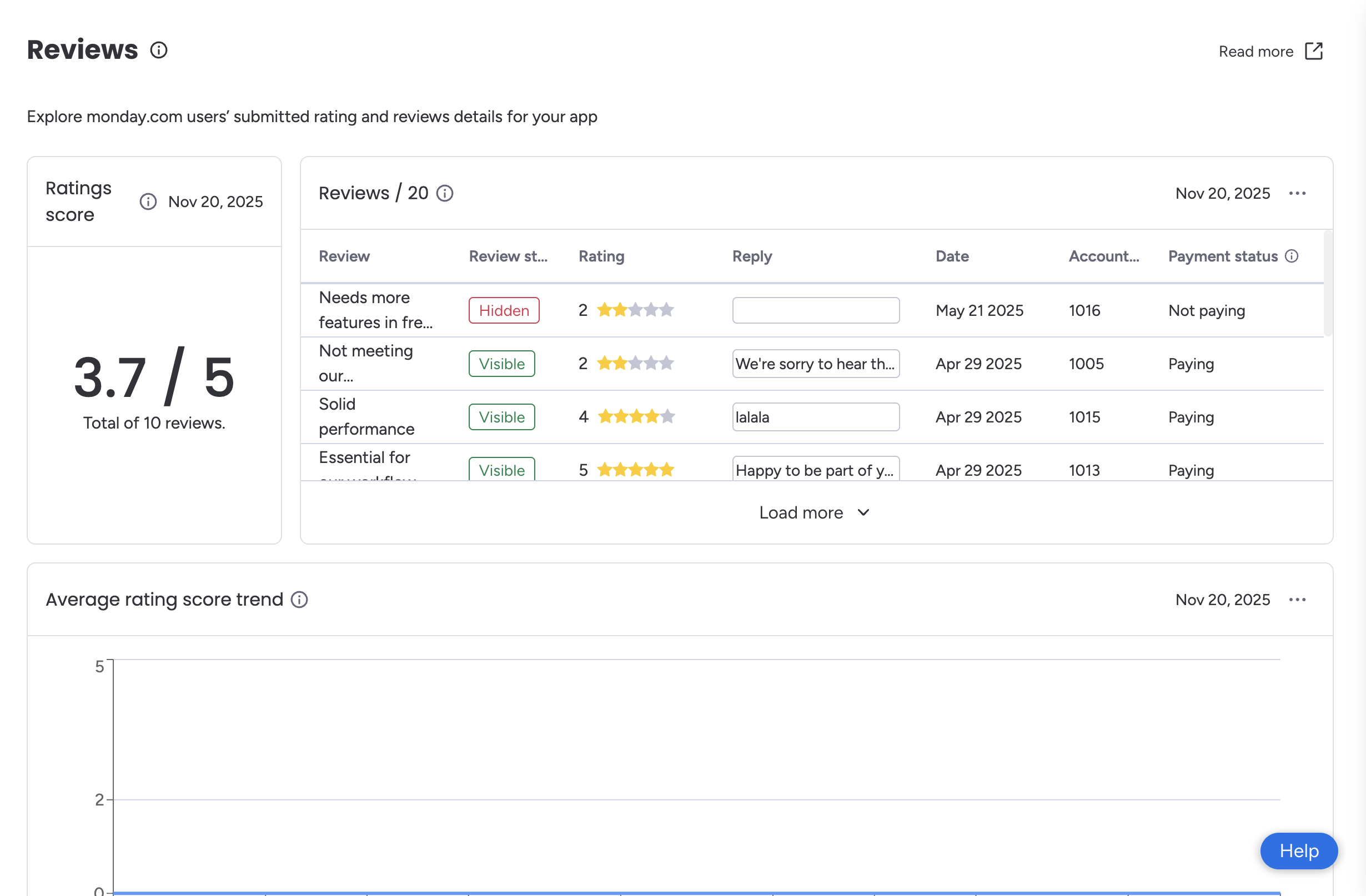
Task: Click info icon next to Reviews heading
Action: click(x=159, y=51)
